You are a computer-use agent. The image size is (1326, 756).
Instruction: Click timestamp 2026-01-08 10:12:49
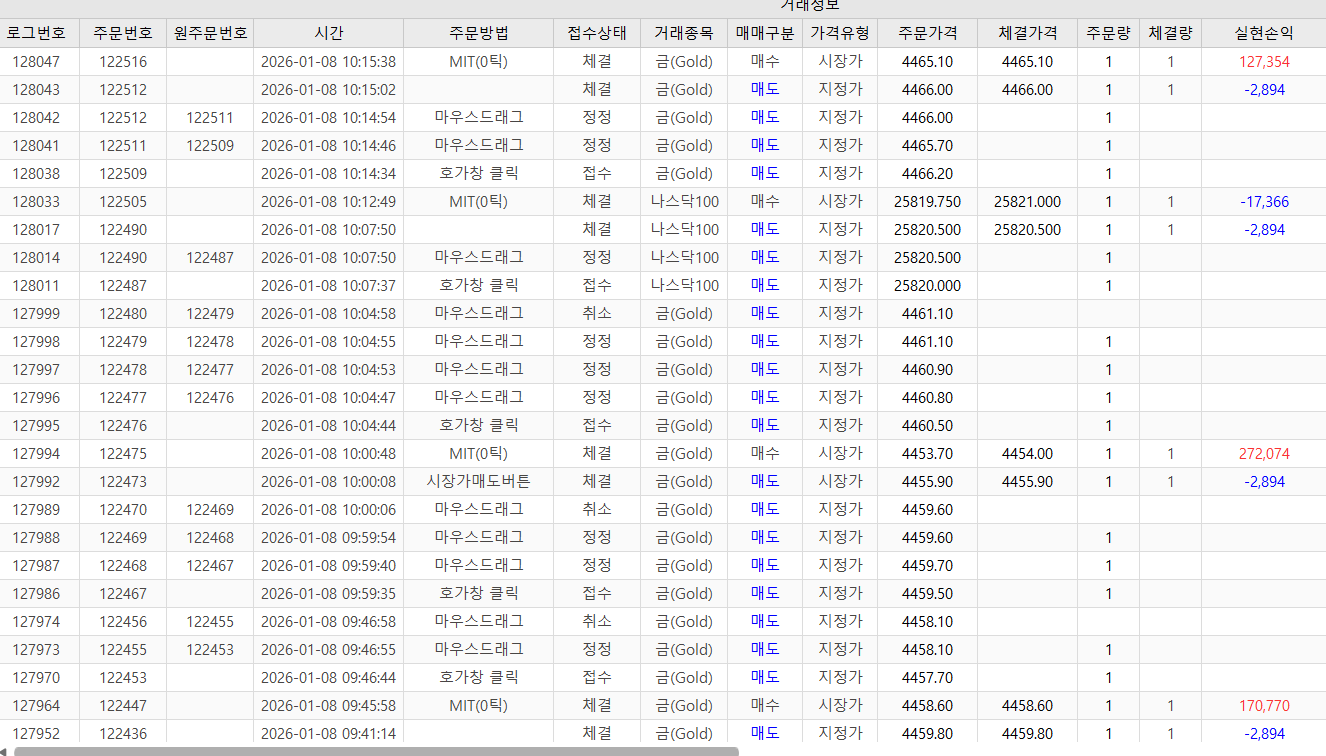coord(328,201)
